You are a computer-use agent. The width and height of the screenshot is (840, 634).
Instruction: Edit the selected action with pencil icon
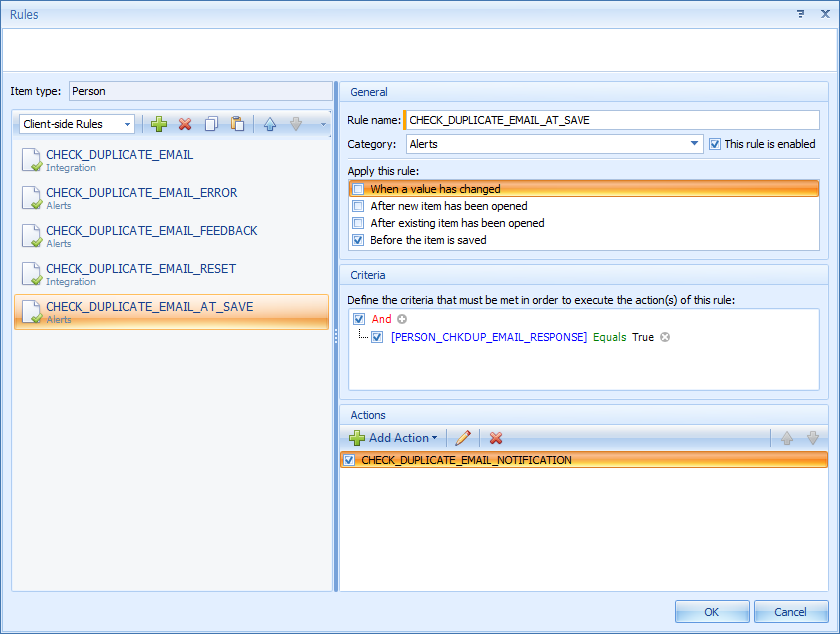click(x=462, y=438)
